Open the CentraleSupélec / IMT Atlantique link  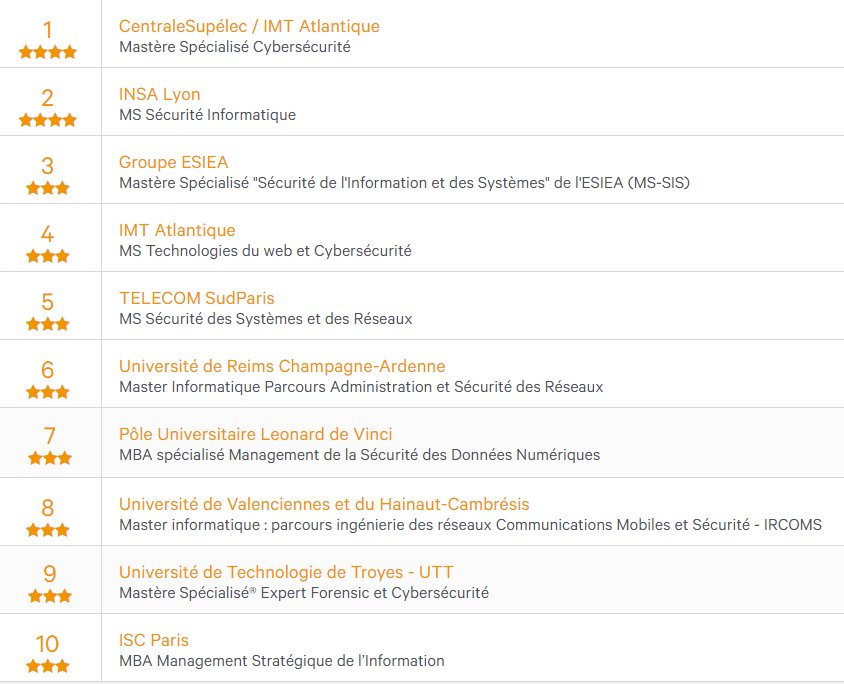coord(249,26)
